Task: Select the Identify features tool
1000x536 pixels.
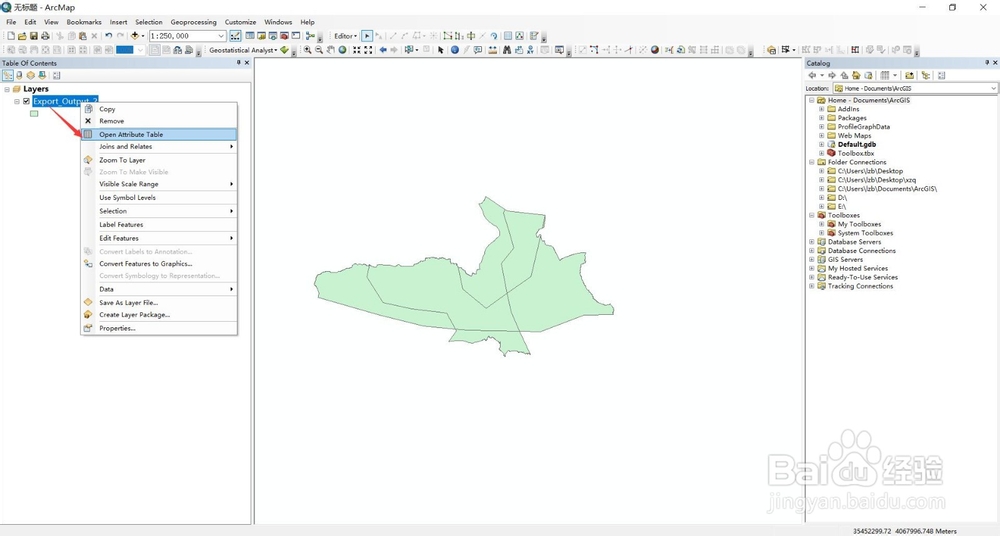Action: tap(455, 50)
